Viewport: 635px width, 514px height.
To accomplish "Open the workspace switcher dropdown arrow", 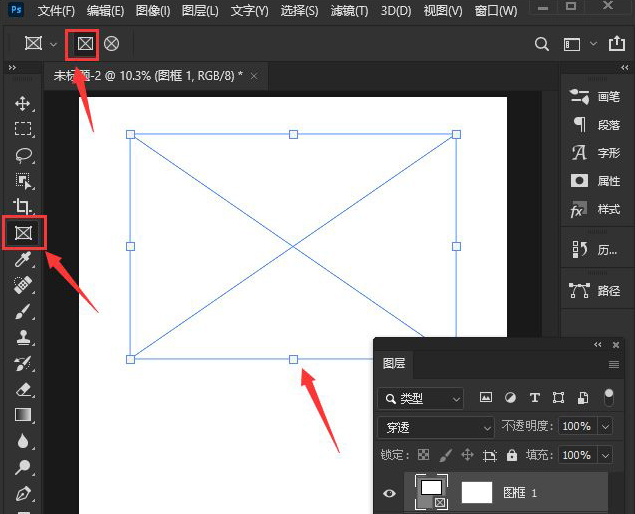I will [594, 43].
